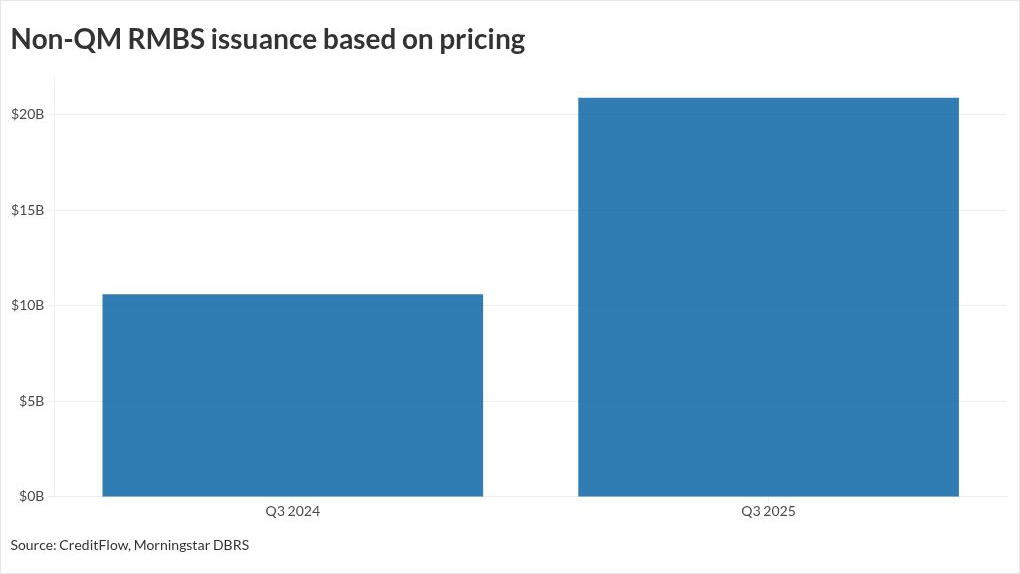Click the word CreditFlow in the source line
The height and width of the screenshot is (574, 1020).
[94, 545]
